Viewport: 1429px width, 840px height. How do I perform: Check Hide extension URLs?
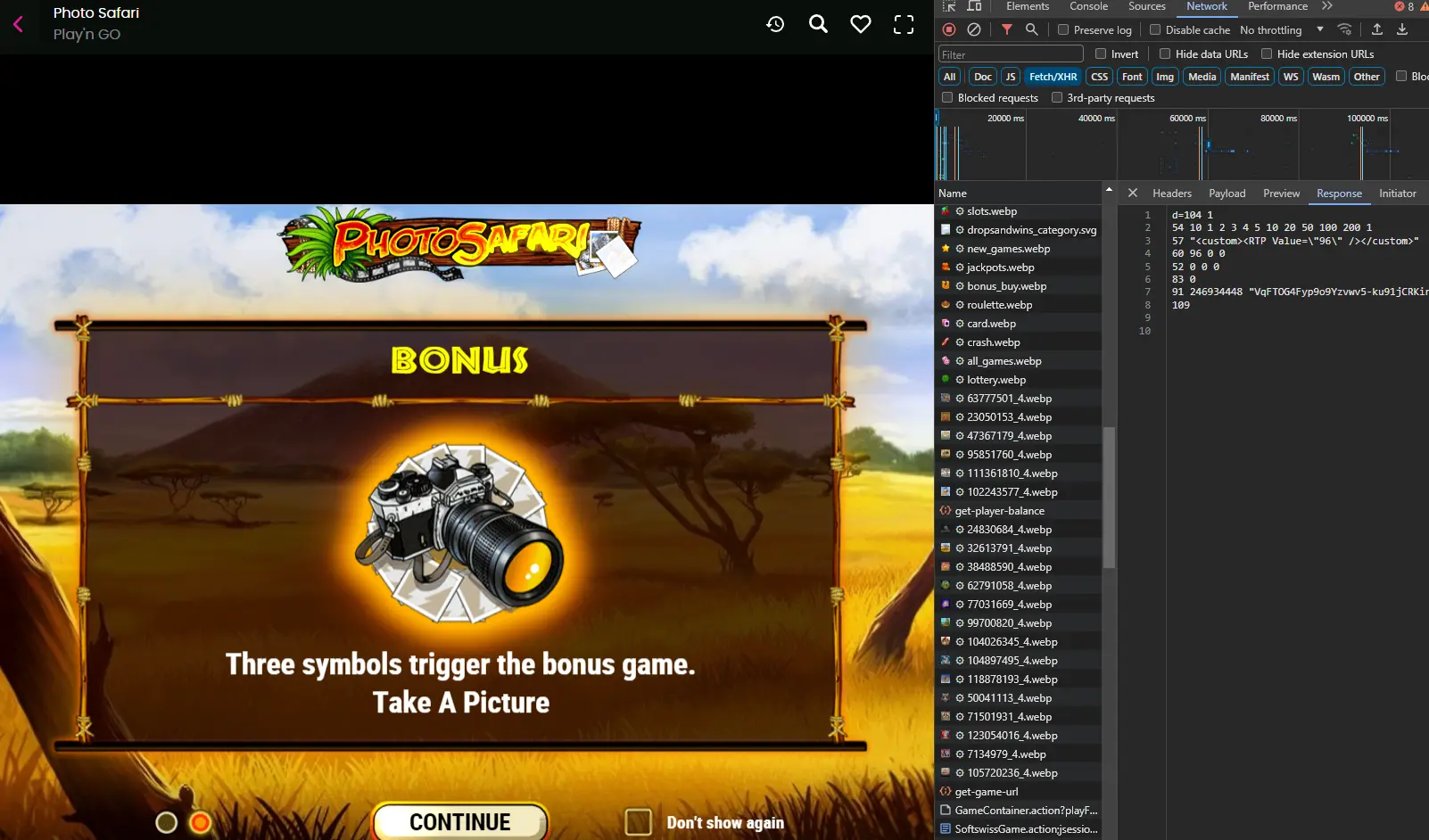[1267, 54]
